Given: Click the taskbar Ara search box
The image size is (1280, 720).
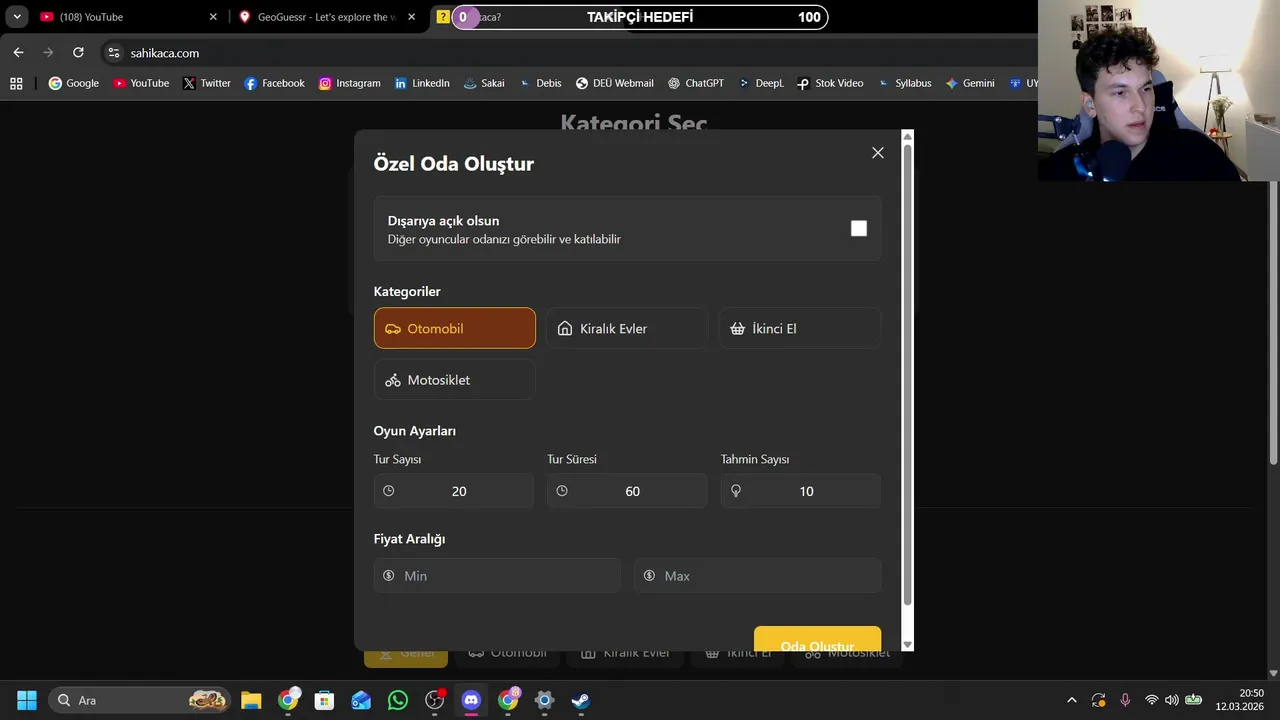Looking at the screenshot, I should tap(140, 700).
